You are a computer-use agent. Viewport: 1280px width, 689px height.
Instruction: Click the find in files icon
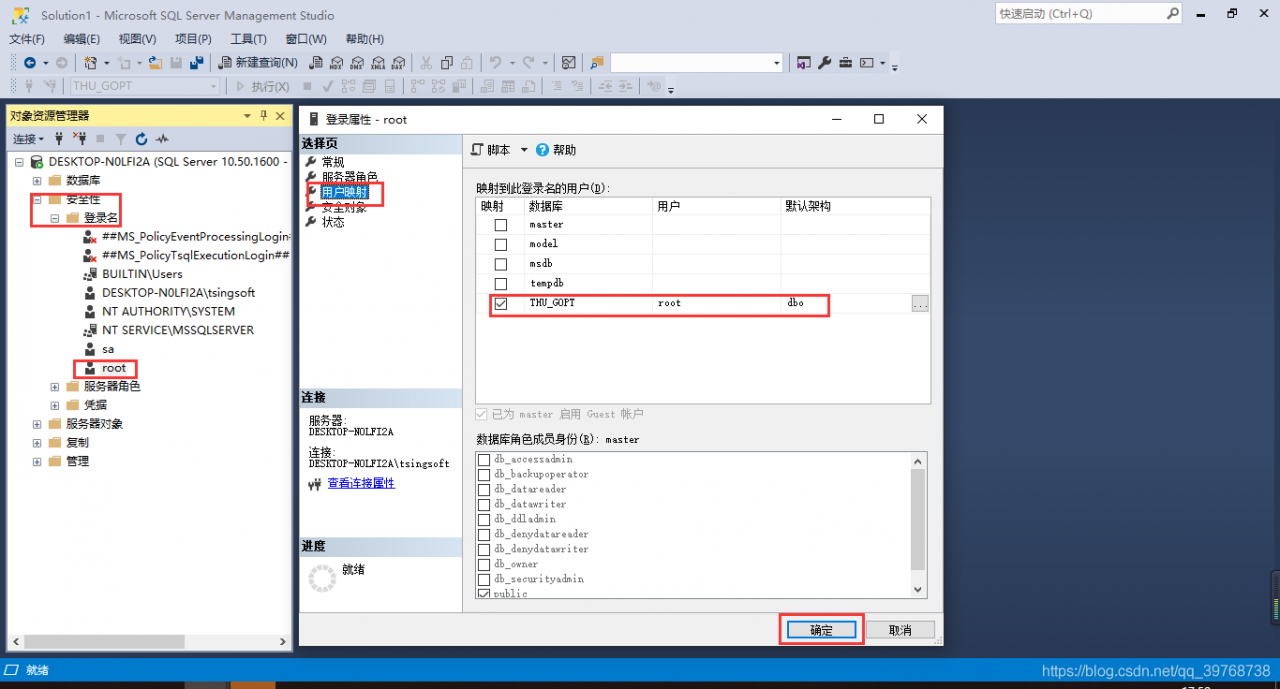tap(597, 62)
